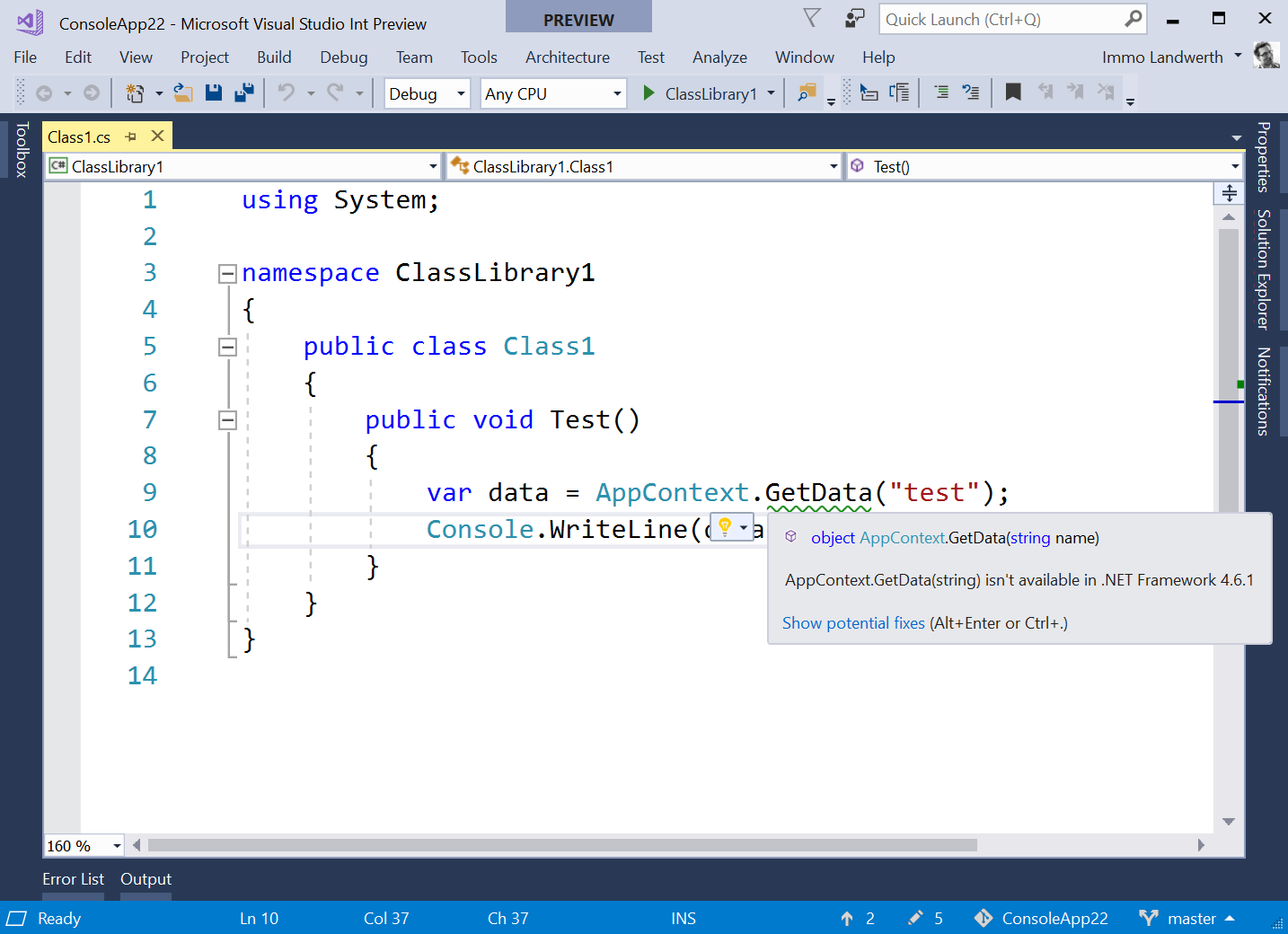
Task: Click the unpushed commits up-arrow in the status bar
Action: click(847, 918)
